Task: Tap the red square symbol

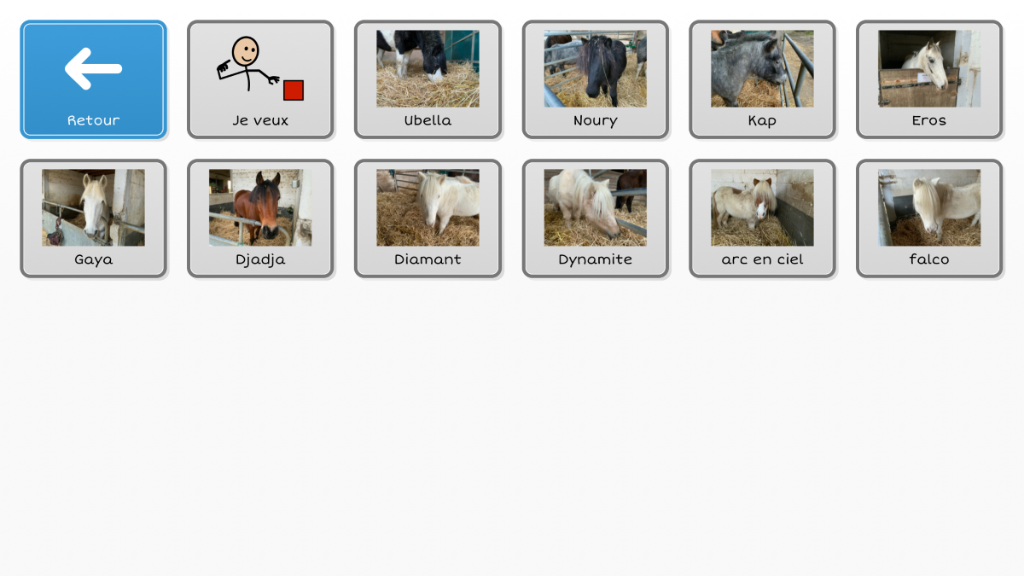Action: click(x=293, y=90)
